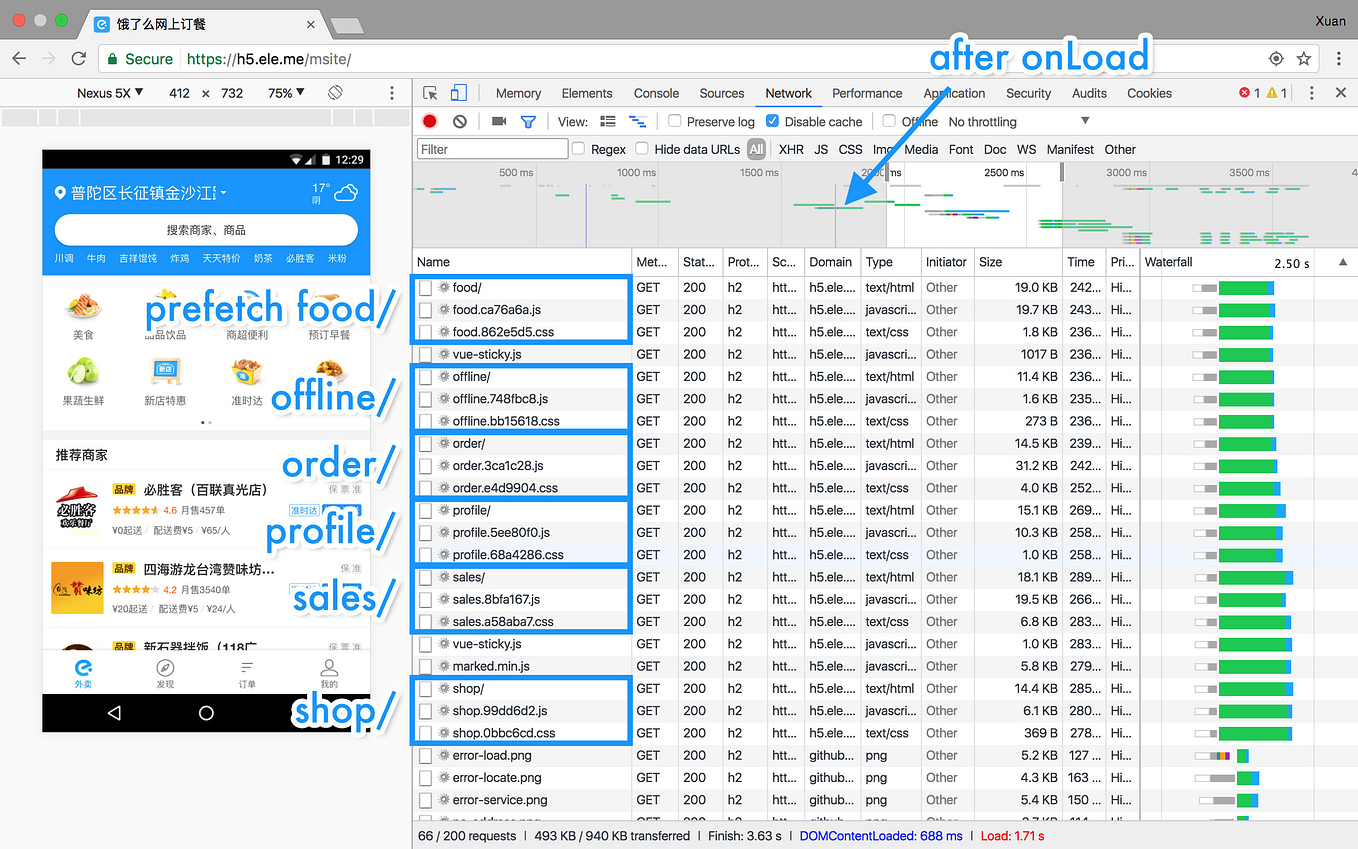Switch to the Performance tab
The height and width of the screenshot is (849, 1358).
[x=866, y=92]
